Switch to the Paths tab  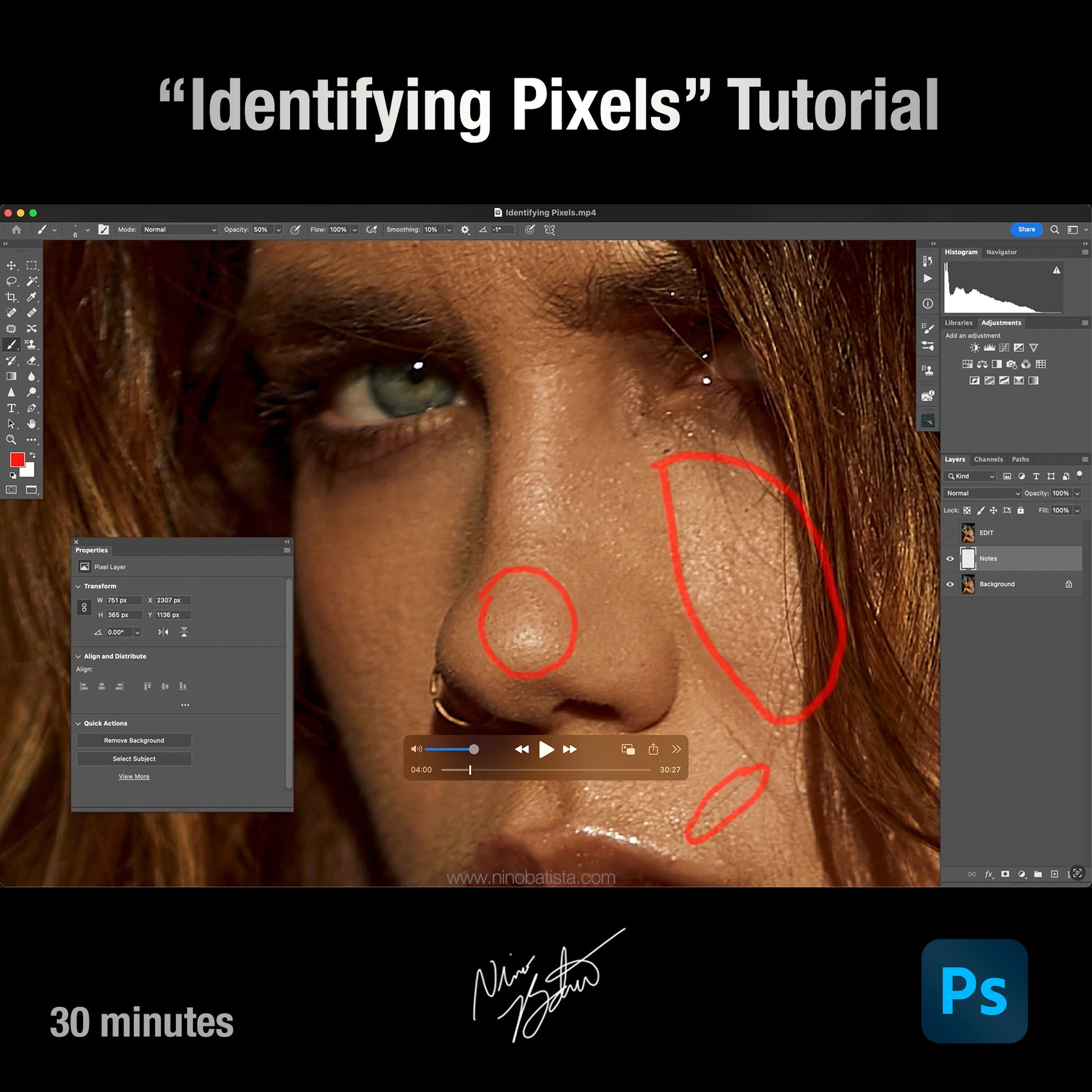(x=1020, y=460)
